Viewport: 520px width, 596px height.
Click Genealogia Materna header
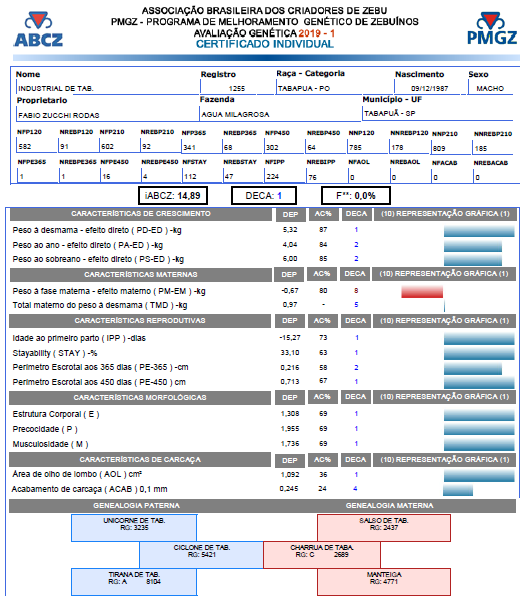pos(390,506)
